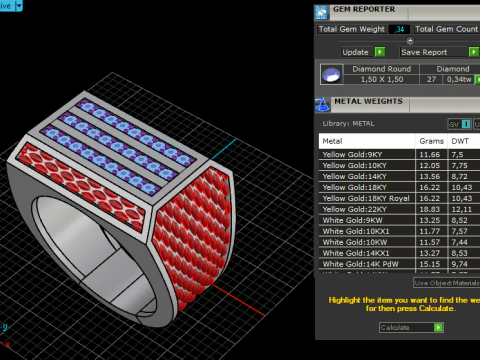Select the Yellow Gold:22KY row
Screen dimensions: 480x360
coord(399,209)
